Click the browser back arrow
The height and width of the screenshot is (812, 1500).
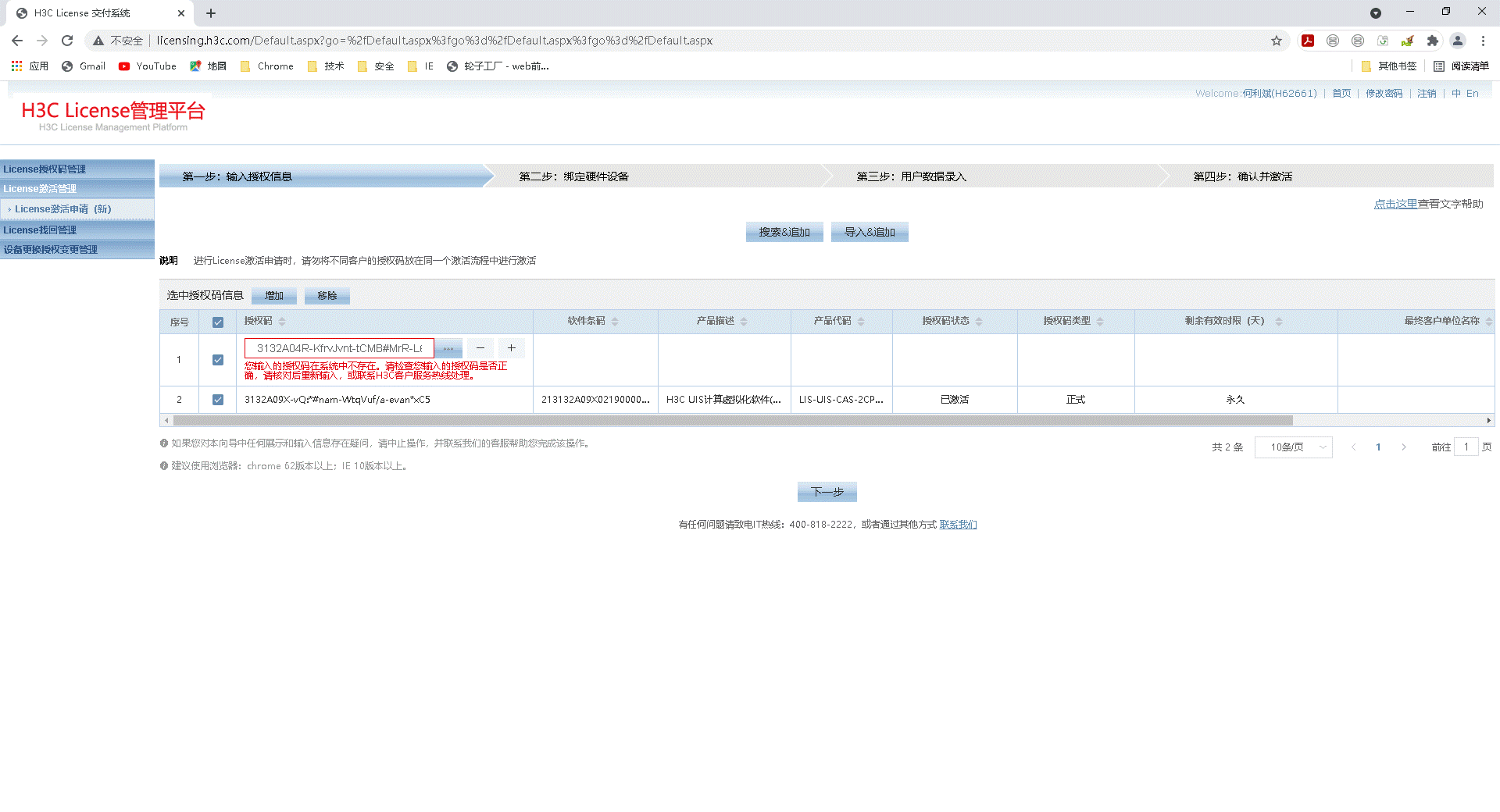[x=17, y=41]
